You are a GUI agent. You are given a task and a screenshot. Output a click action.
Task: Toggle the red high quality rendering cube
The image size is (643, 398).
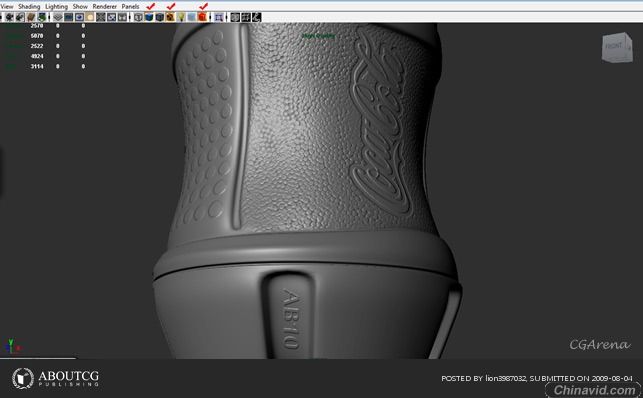coord(202,17)
